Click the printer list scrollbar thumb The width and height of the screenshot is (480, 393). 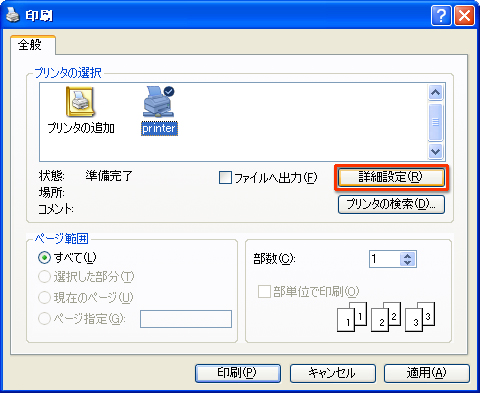click(x=436, y=122)
